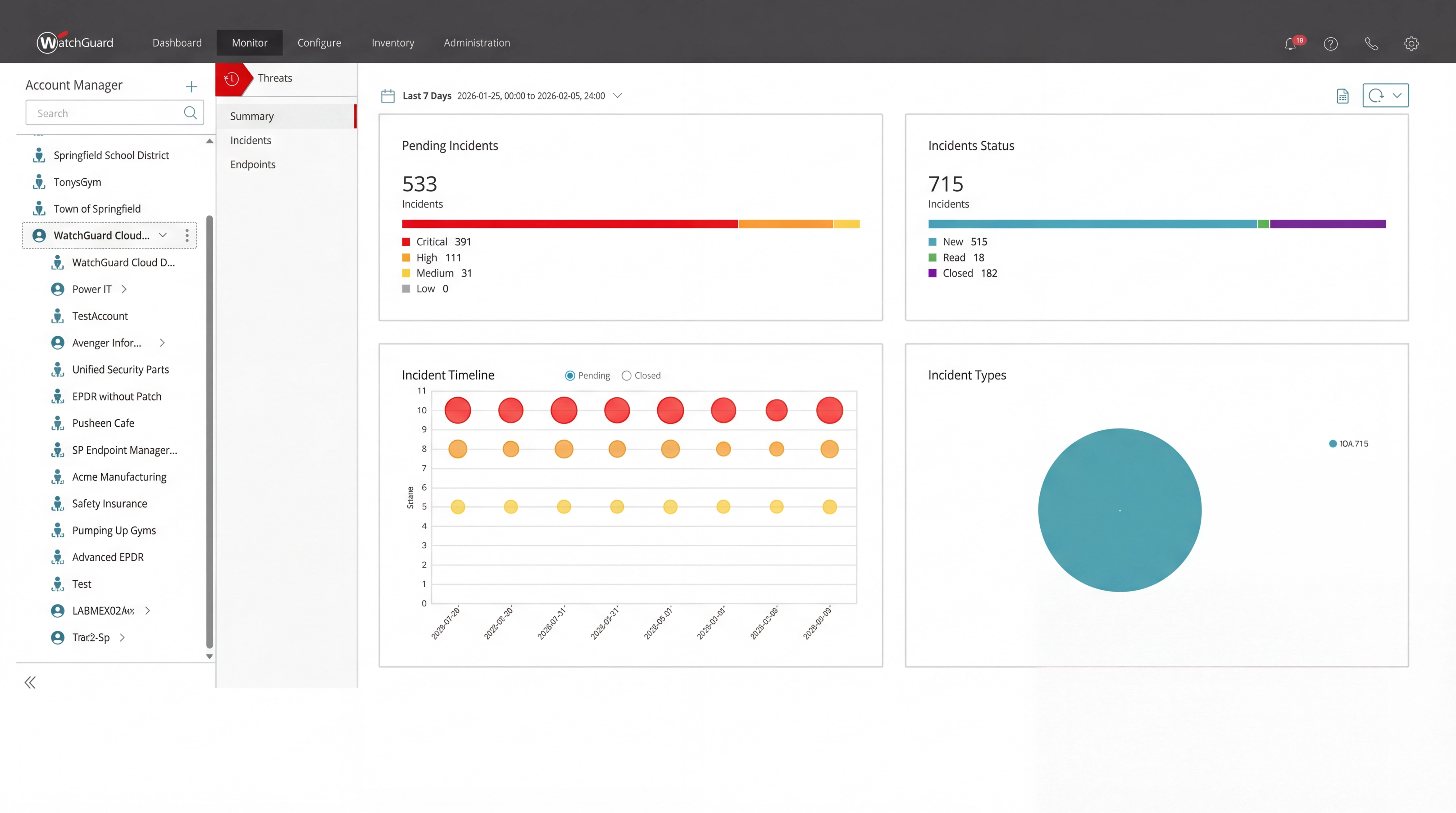Expand the Power IT account chevron

pyautogui.click(x=124, y=289)
